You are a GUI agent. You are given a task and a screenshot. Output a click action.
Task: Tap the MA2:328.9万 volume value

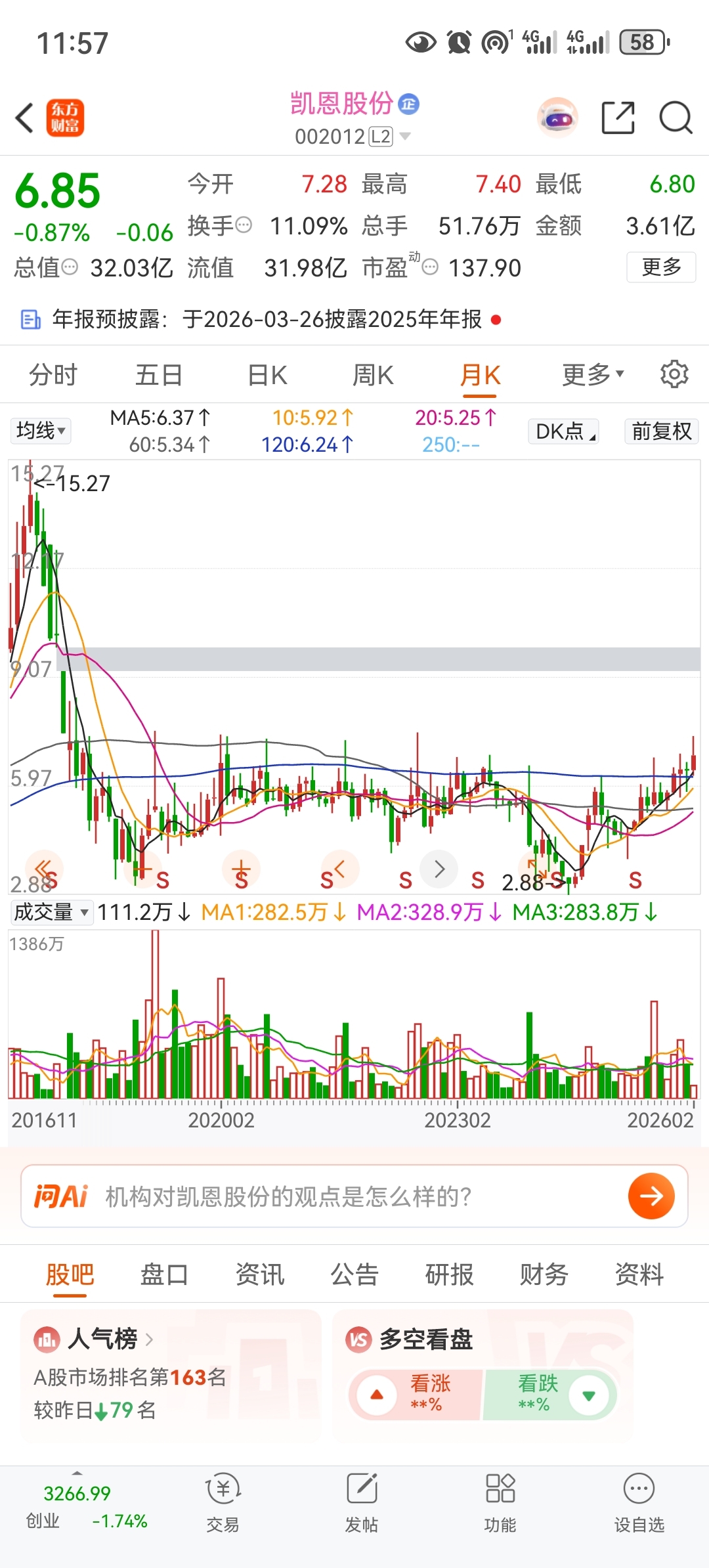pyautogui.click(x=429, y=912)
